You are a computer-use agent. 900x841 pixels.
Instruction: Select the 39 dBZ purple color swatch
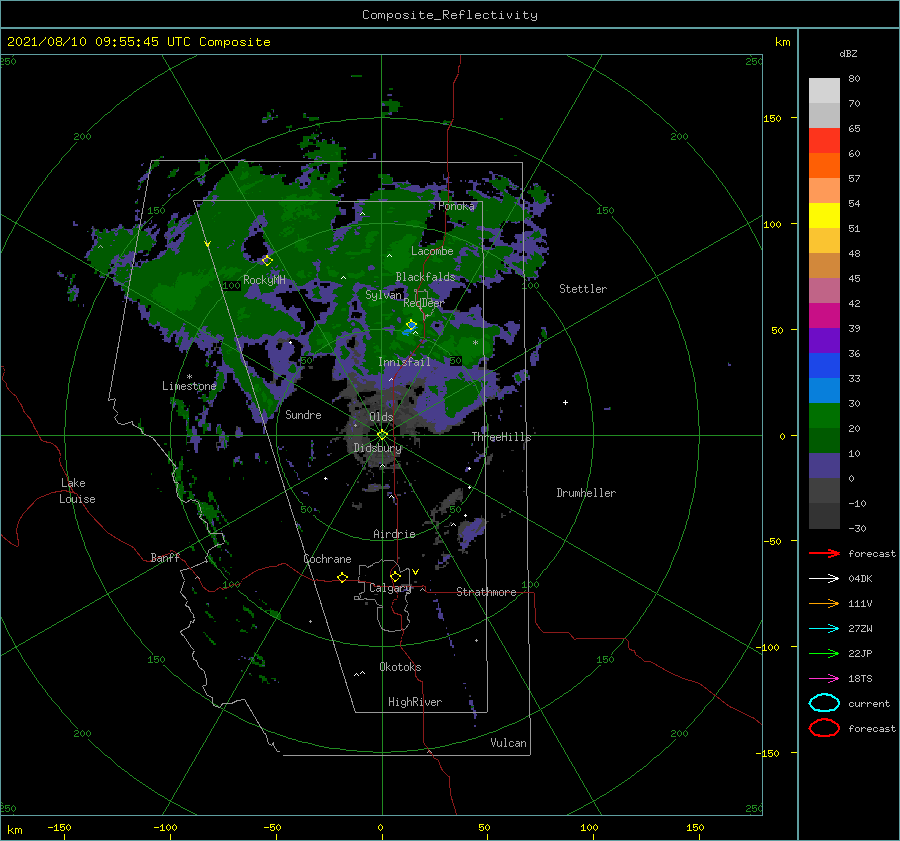coord(824,340)
